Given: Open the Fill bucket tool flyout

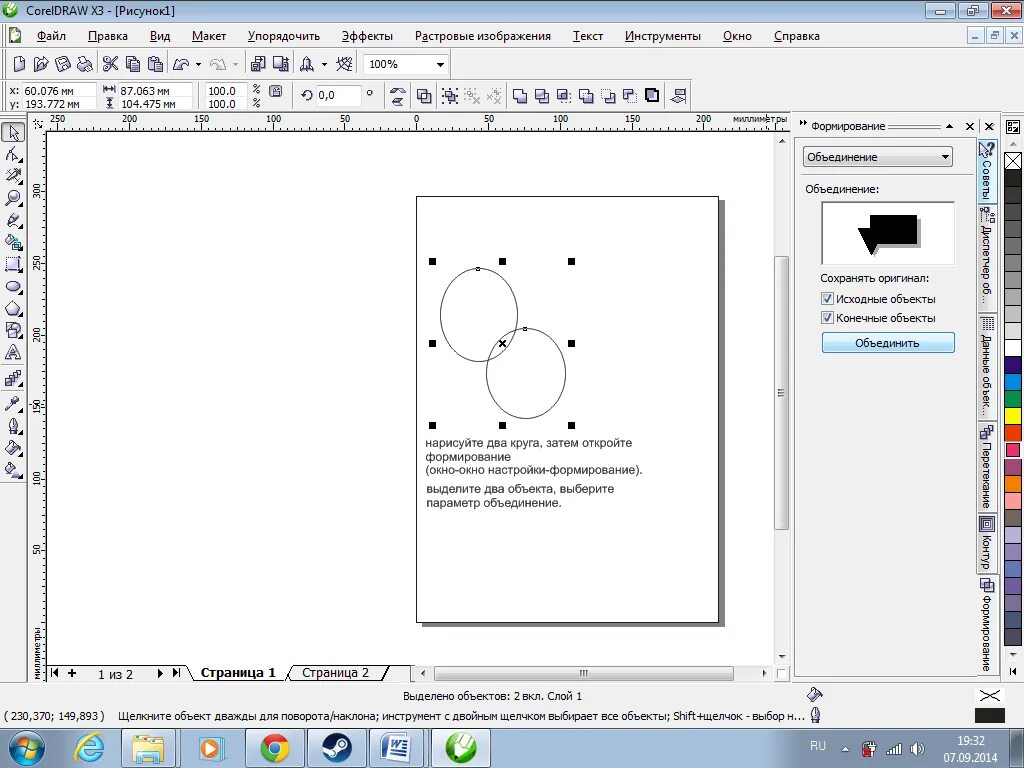Looking at the screenshot, I should (x=13, y=448).
